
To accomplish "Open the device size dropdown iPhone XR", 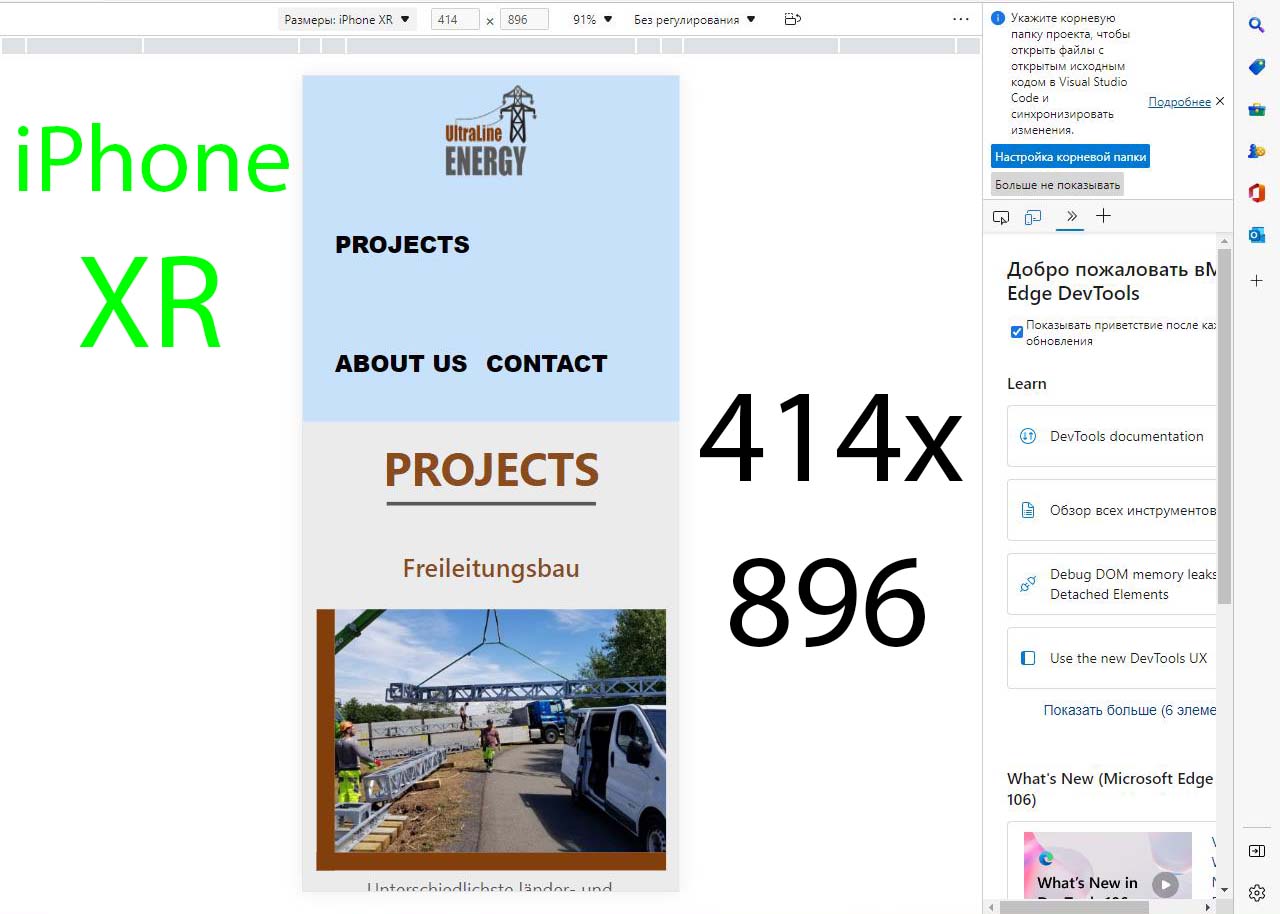I will tap(347, 19).
